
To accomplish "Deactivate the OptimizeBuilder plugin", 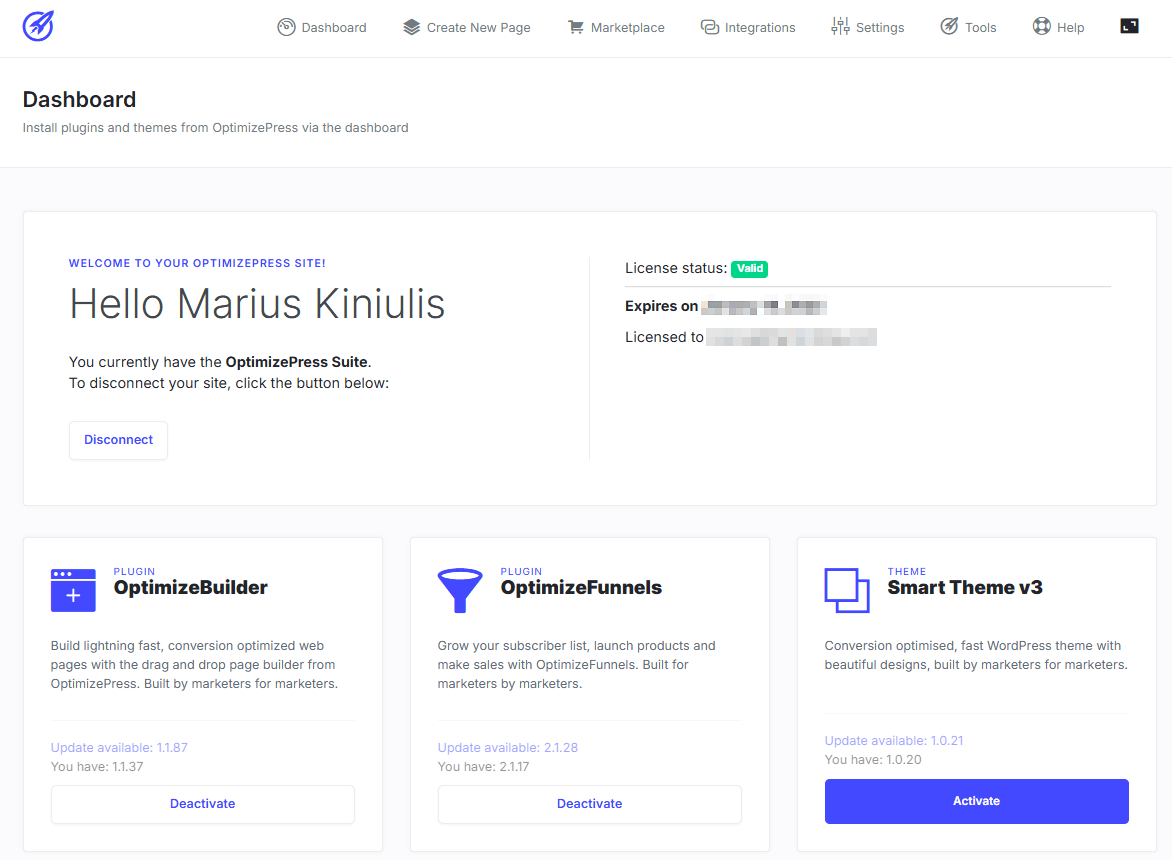I will coord(203,804).
